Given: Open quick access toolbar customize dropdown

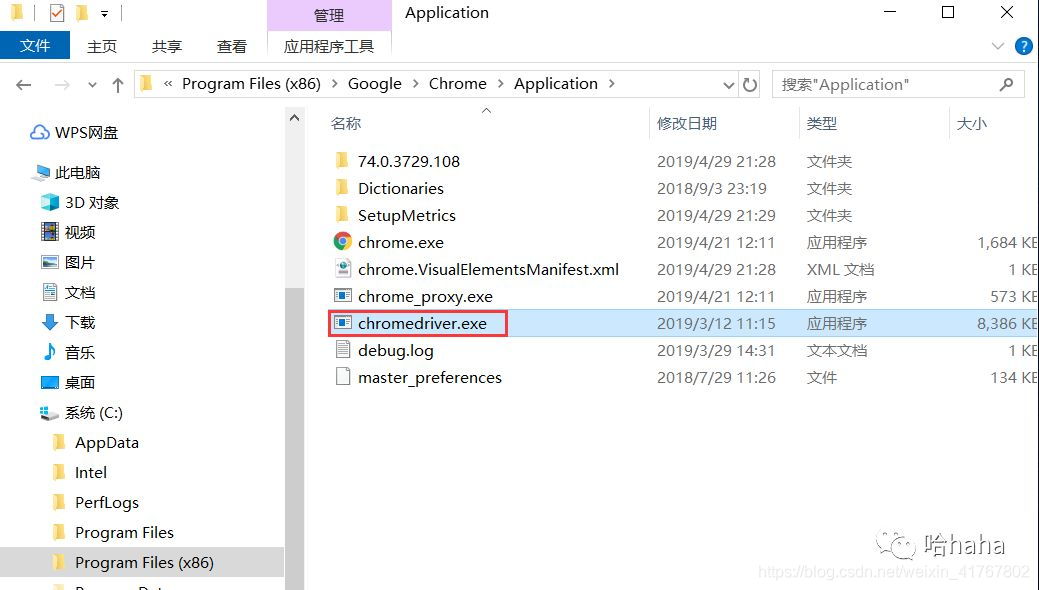Looking at the screenshot, I should click(x=105, y=13).
